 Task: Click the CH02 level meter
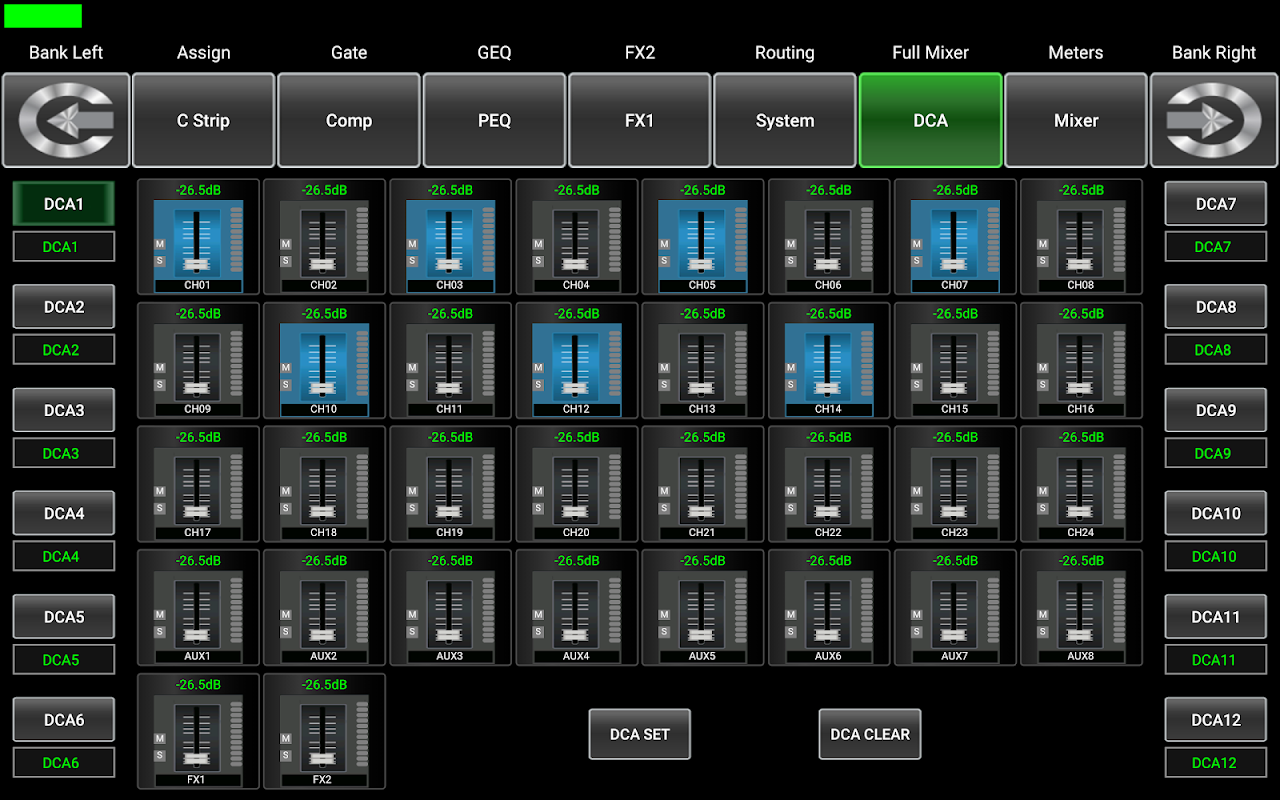[x=362, y=240]
